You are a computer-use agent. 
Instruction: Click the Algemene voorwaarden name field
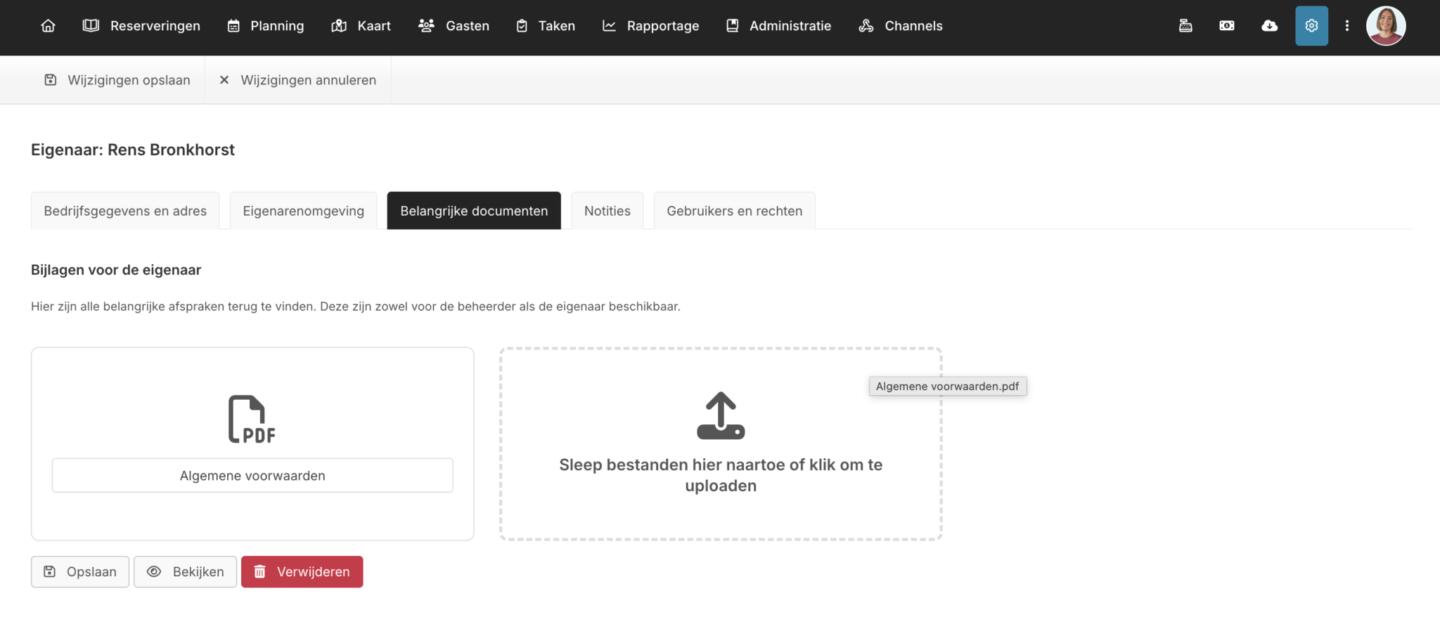tap(252, 476)
